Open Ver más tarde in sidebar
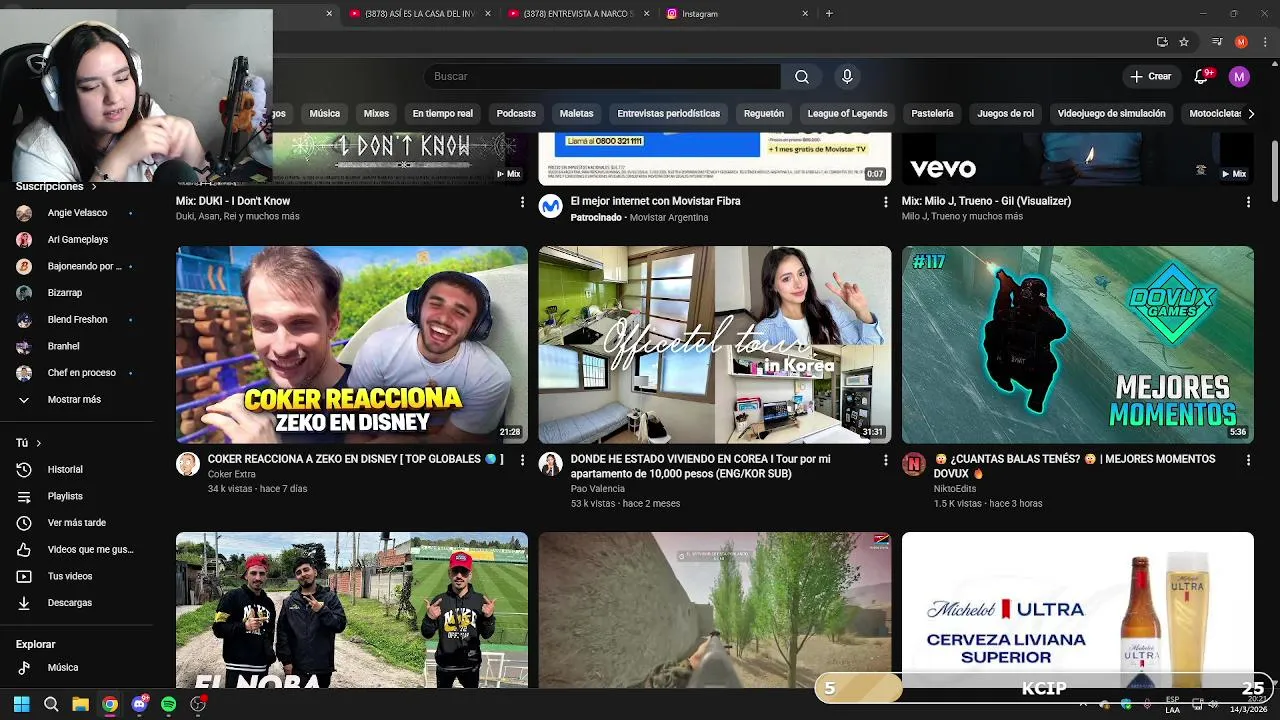 76,523
